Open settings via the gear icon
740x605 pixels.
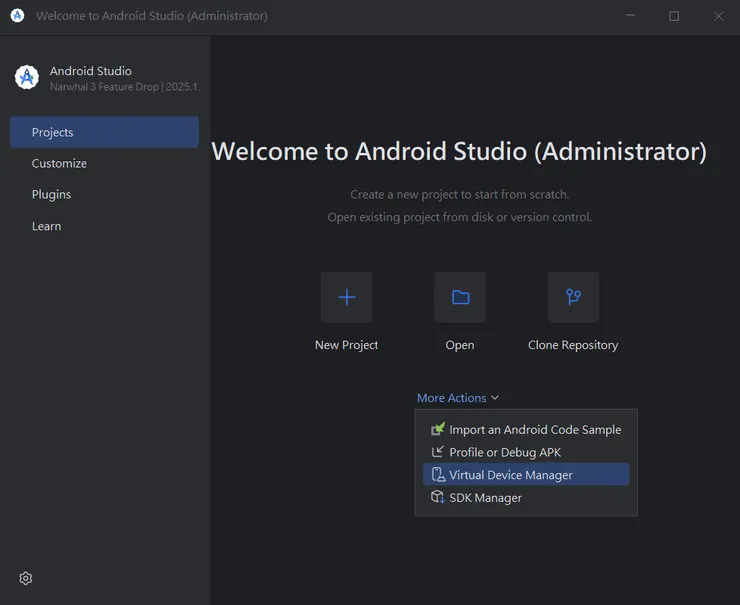point(26,578)
